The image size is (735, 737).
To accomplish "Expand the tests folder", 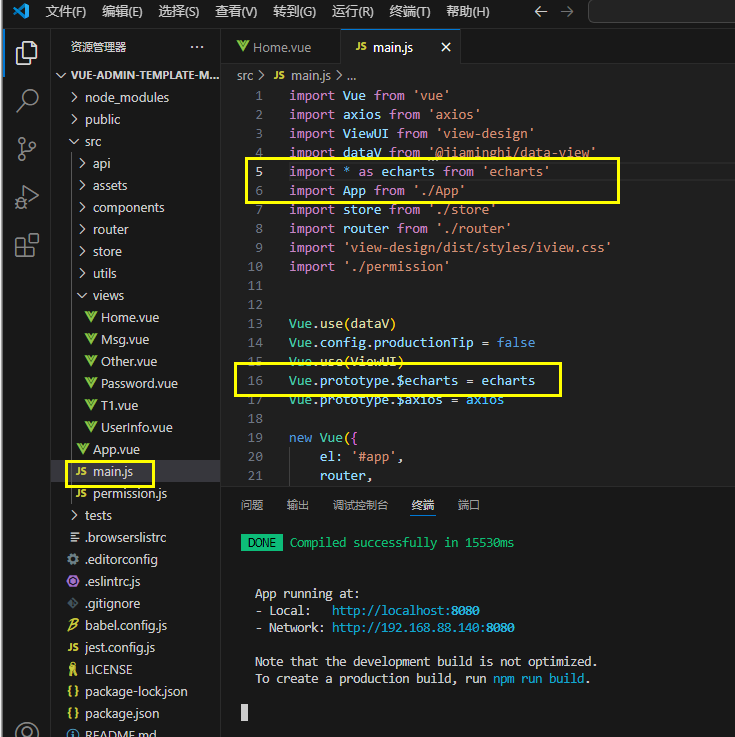I will coord(136,516).
